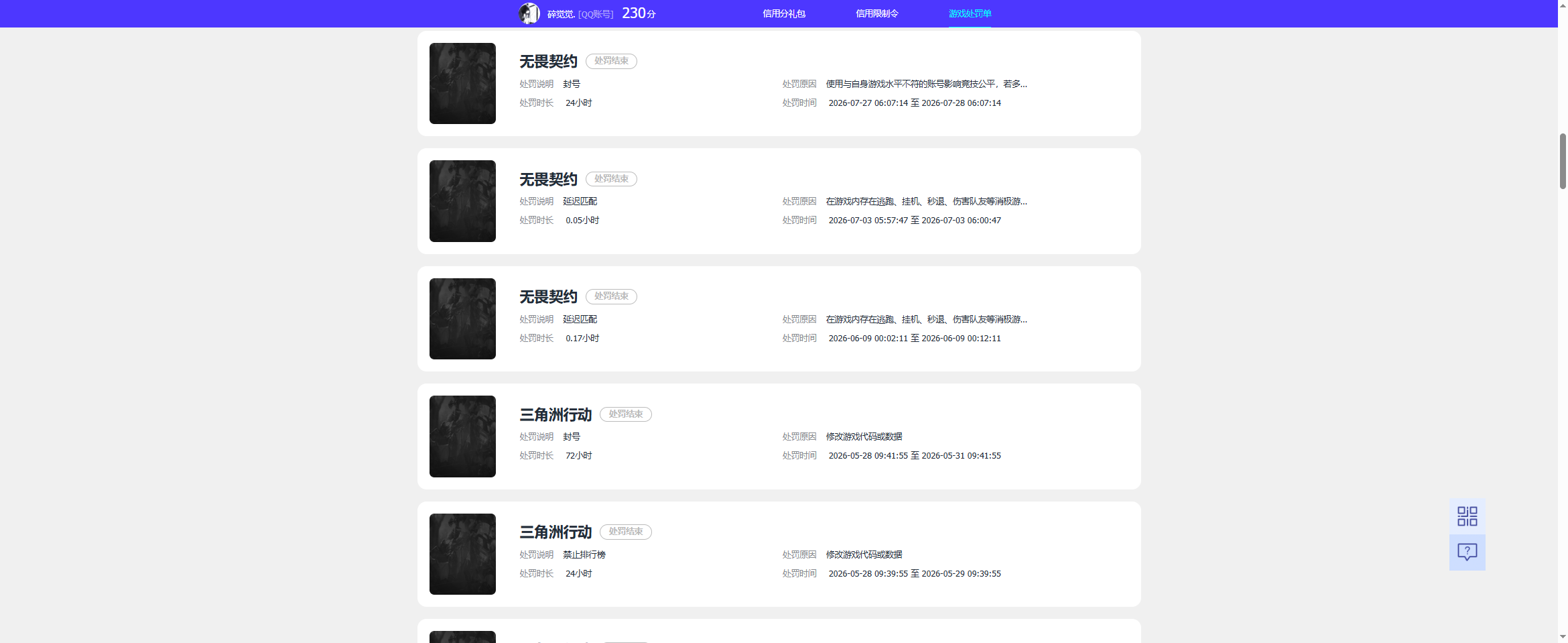Click the 禁止排行榜 penalty description
This screenshot has height=643, width=1568.
point(584,554)
